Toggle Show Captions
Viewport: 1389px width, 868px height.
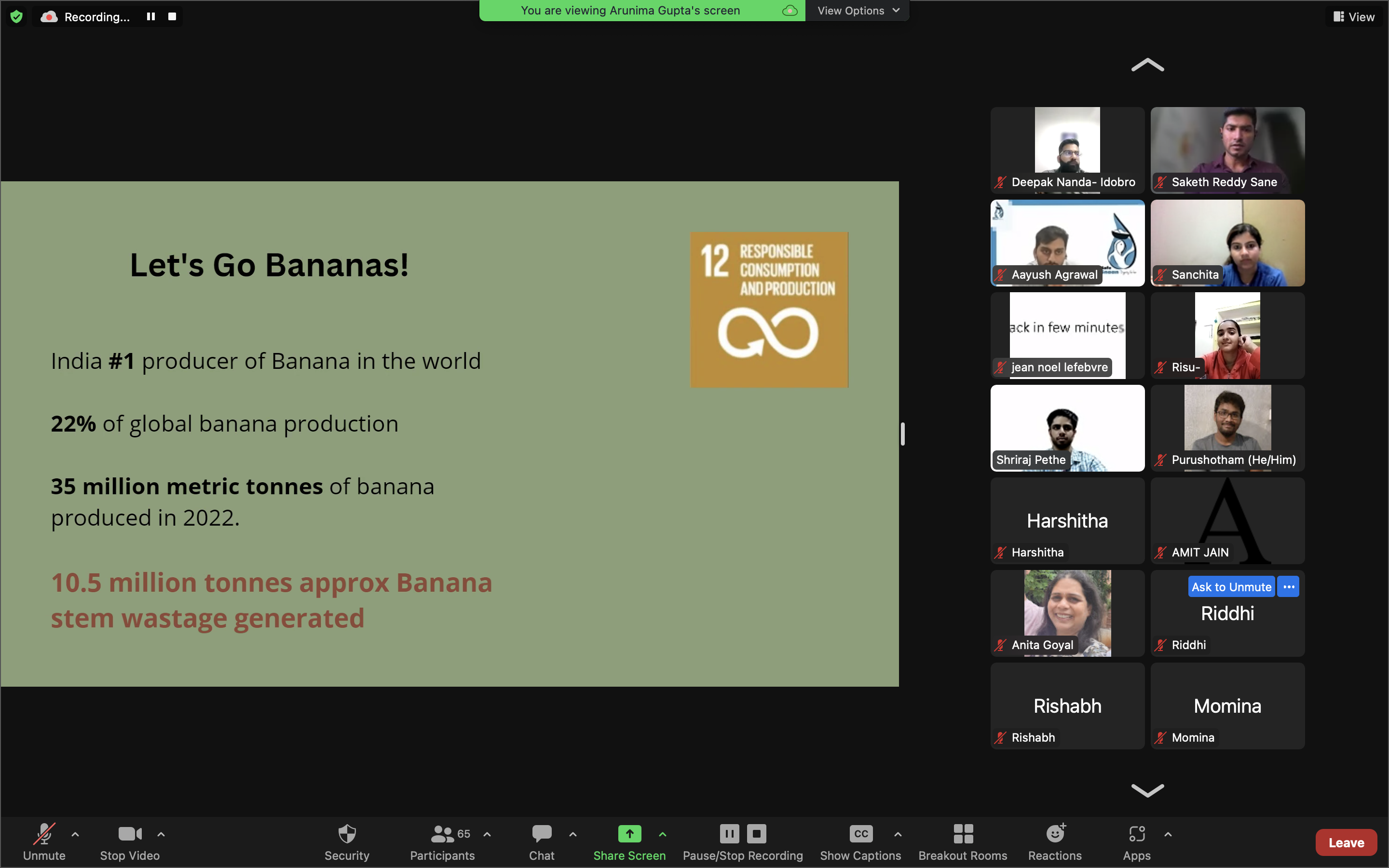(860, 841)
